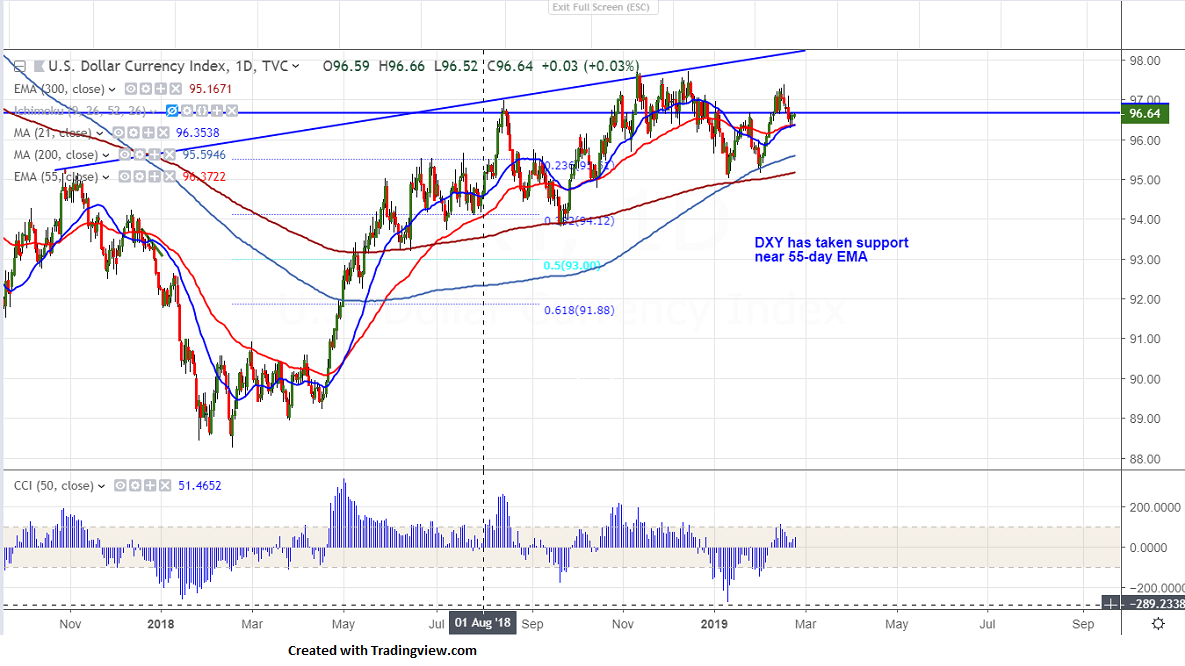Hide the MA 21 indicator
The width and height of the screenshot is (1185, 666).
coord(118,133)
